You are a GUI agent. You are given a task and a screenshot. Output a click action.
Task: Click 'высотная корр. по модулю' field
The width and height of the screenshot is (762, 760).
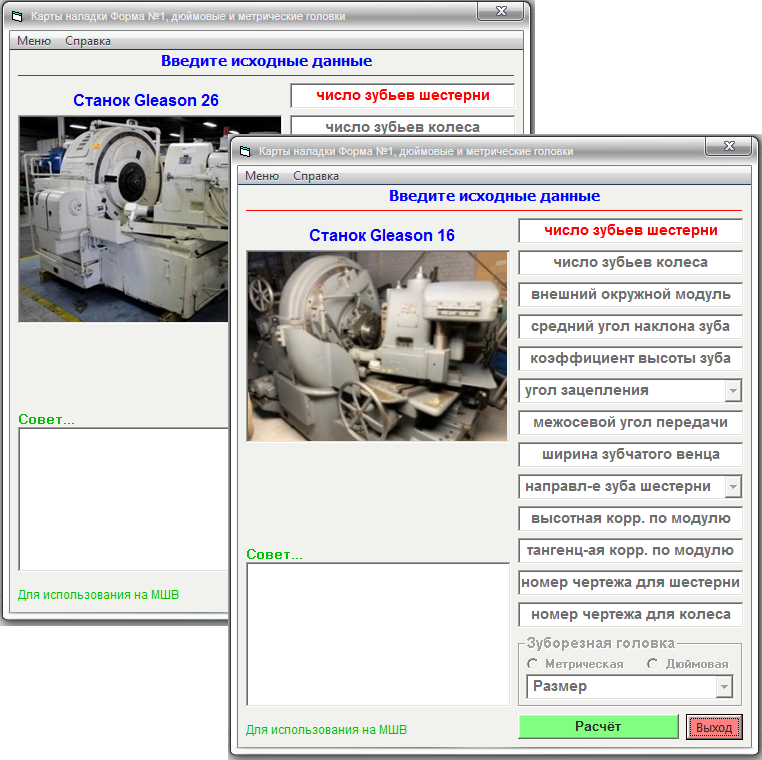[630, 518]
